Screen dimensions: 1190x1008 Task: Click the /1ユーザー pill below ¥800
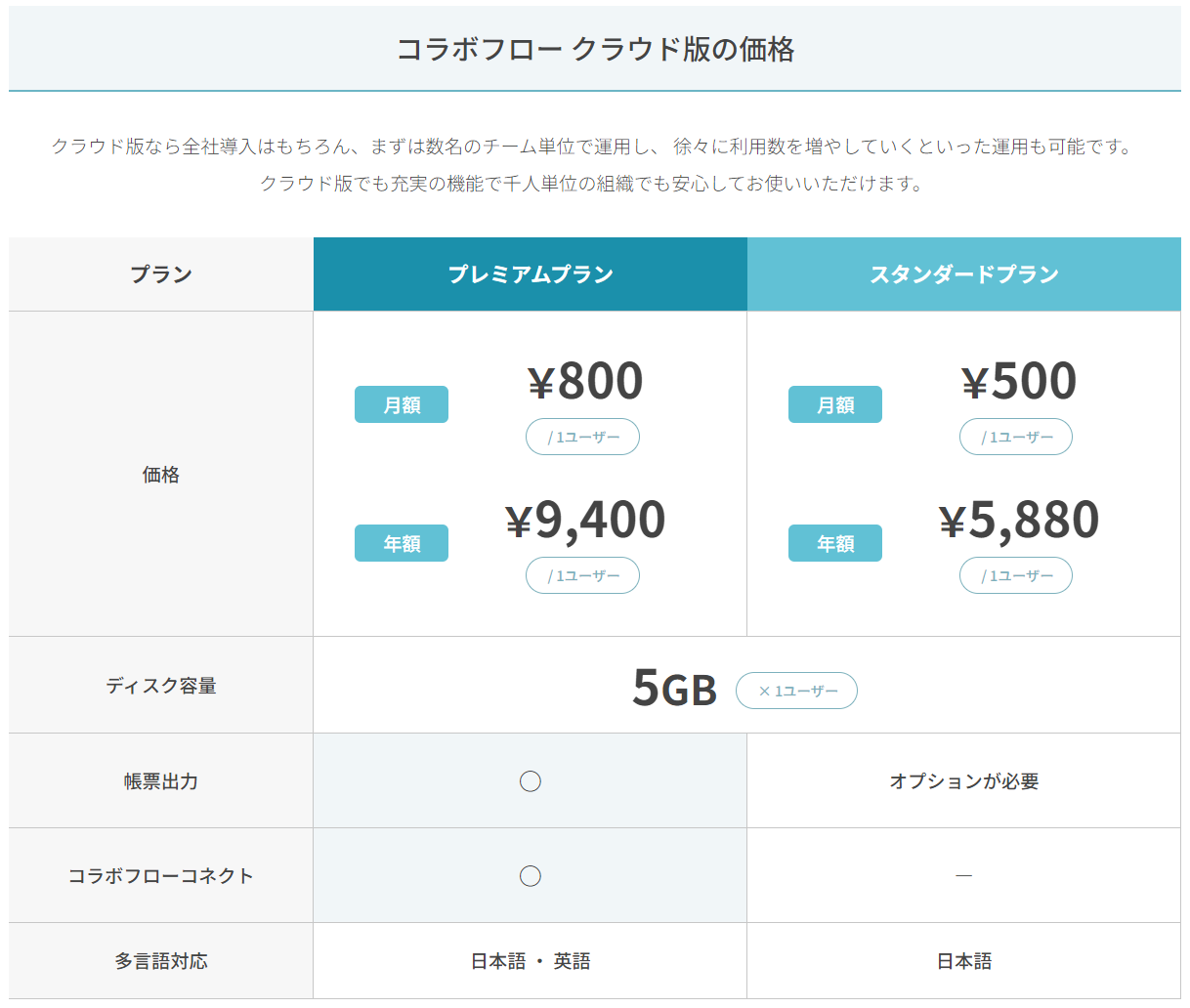click(x=583, y=437)
